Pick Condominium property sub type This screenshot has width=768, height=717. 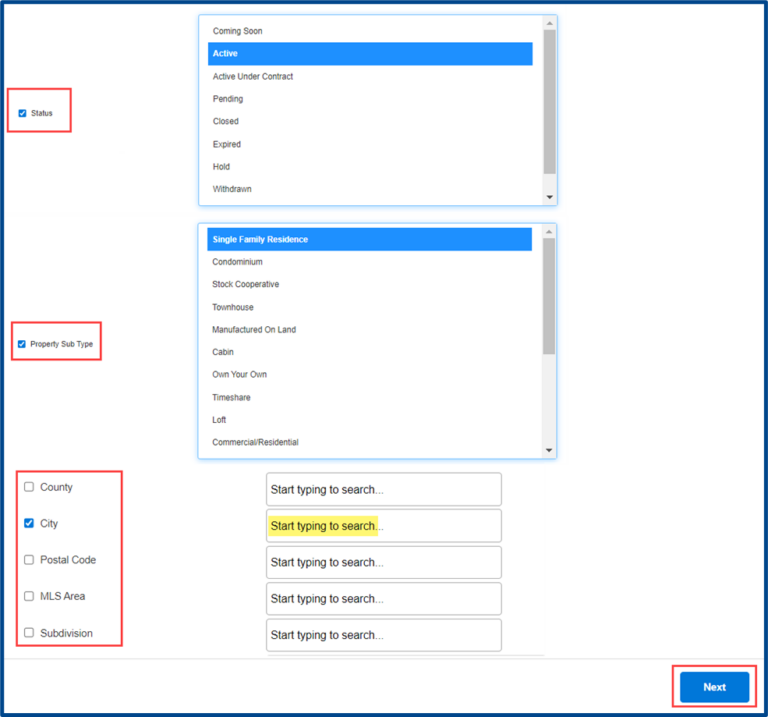237,262
